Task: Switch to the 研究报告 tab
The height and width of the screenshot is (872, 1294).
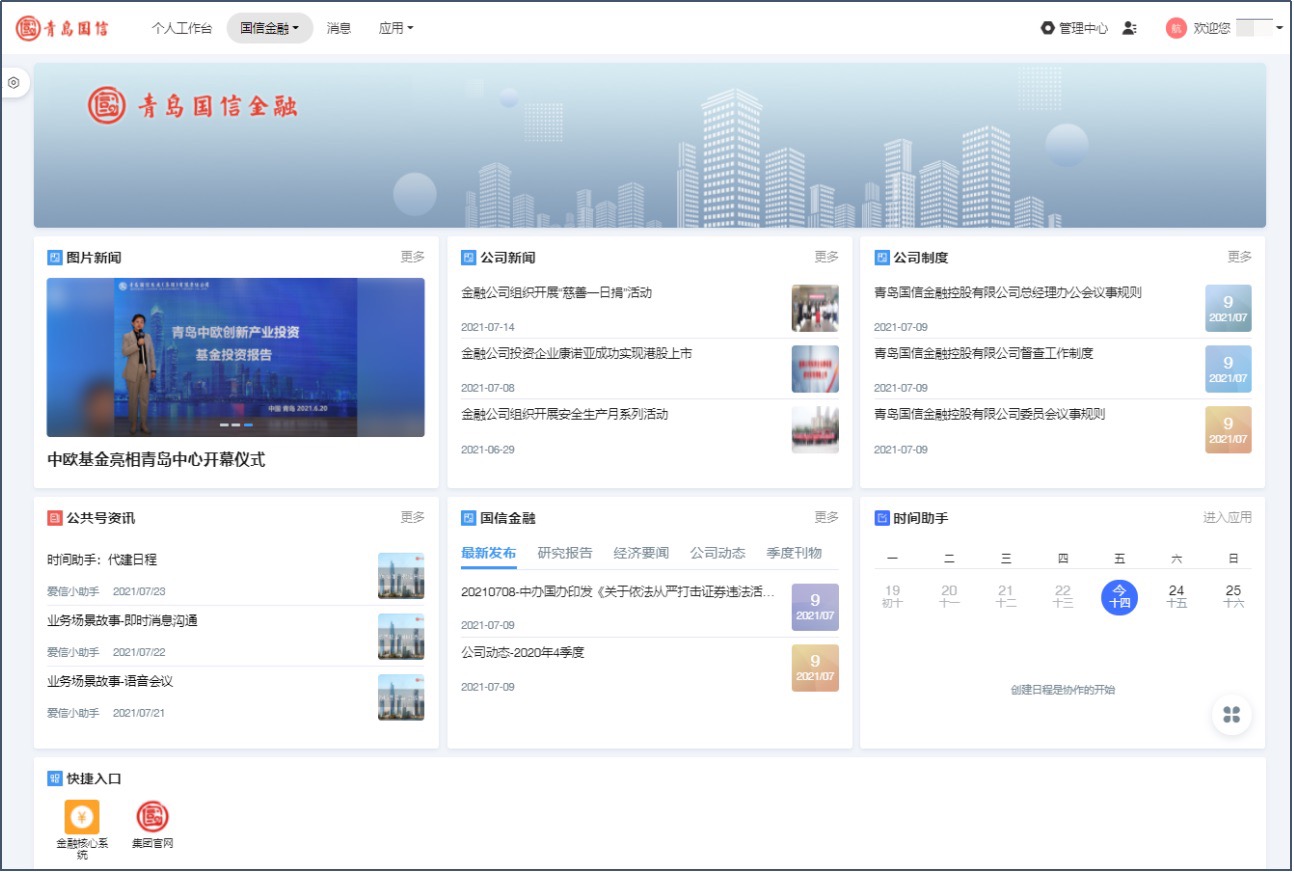Action: point(565,553)
